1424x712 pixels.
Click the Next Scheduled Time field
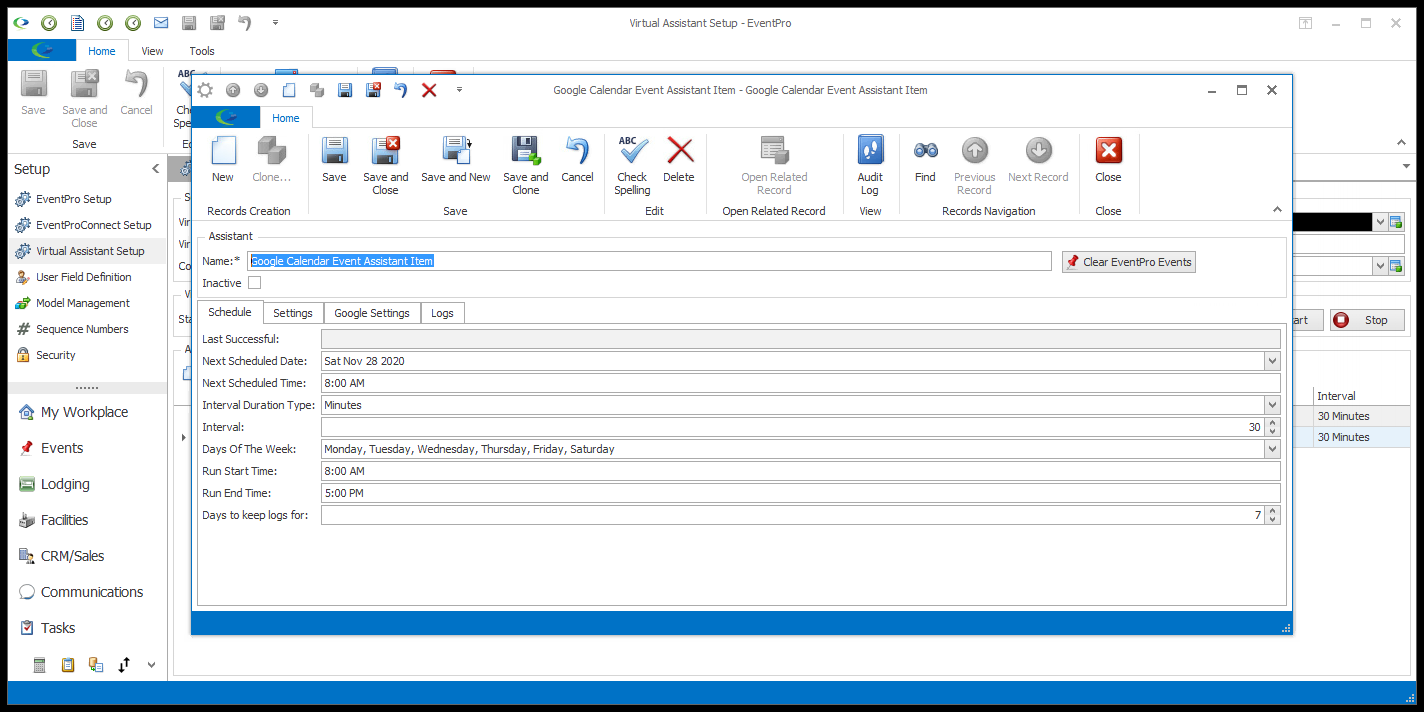(x=801, y=383)
